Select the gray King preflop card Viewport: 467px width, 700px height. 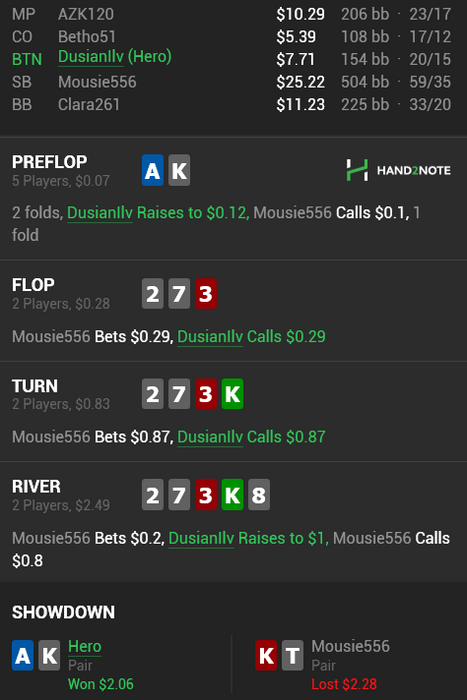(179, 170)
